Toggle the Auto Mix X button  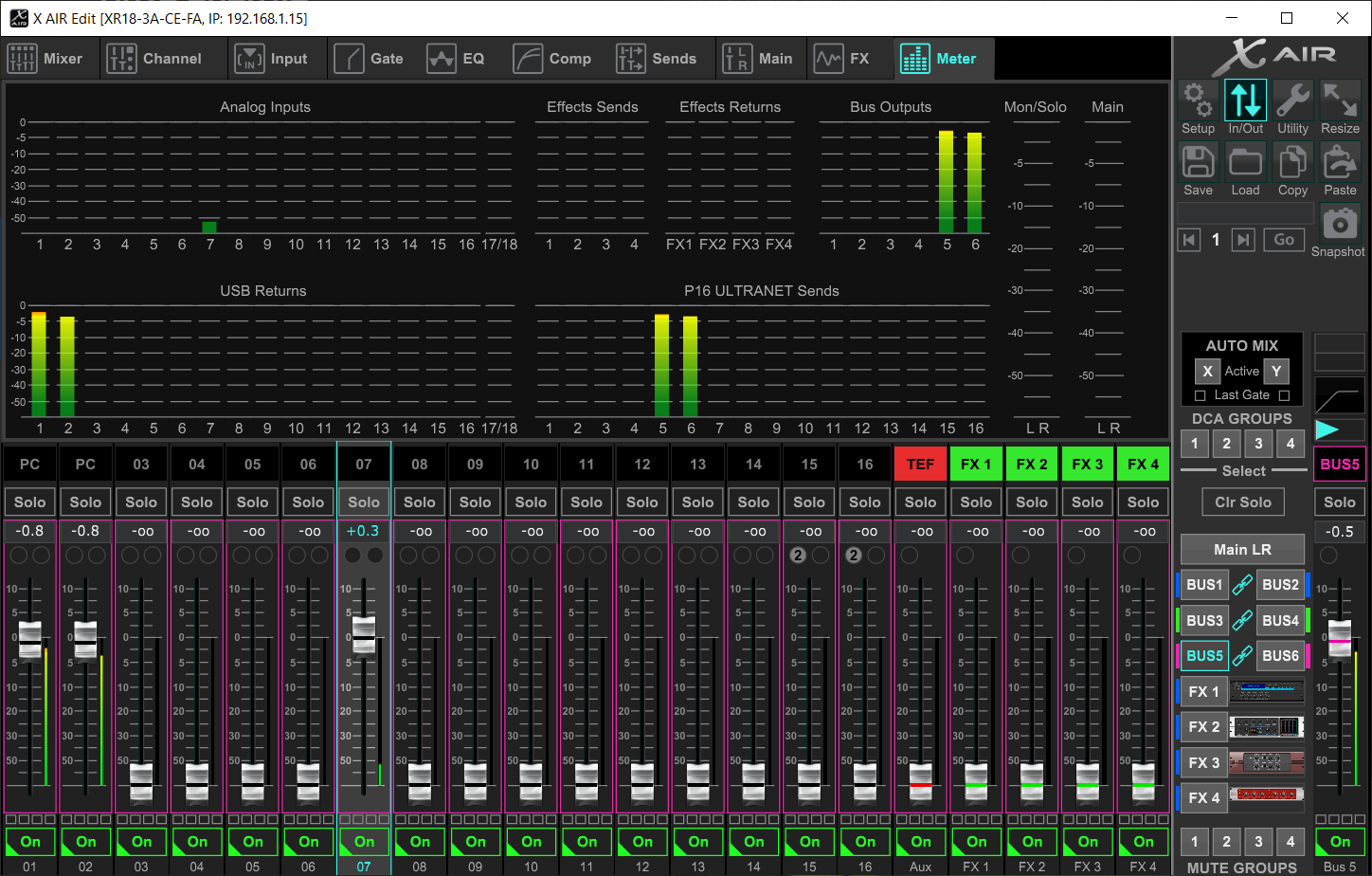point(1207,372)
